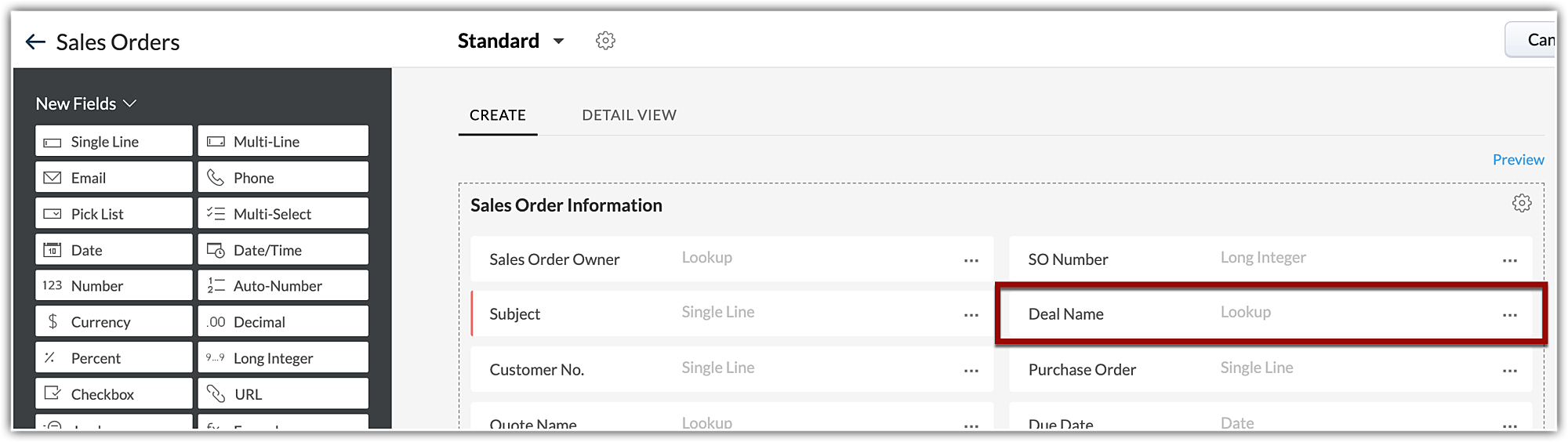Screen dimensions: 1568x442
Task: Click the back arrow beside Sales Orders
Action: (x=35, y=42)
